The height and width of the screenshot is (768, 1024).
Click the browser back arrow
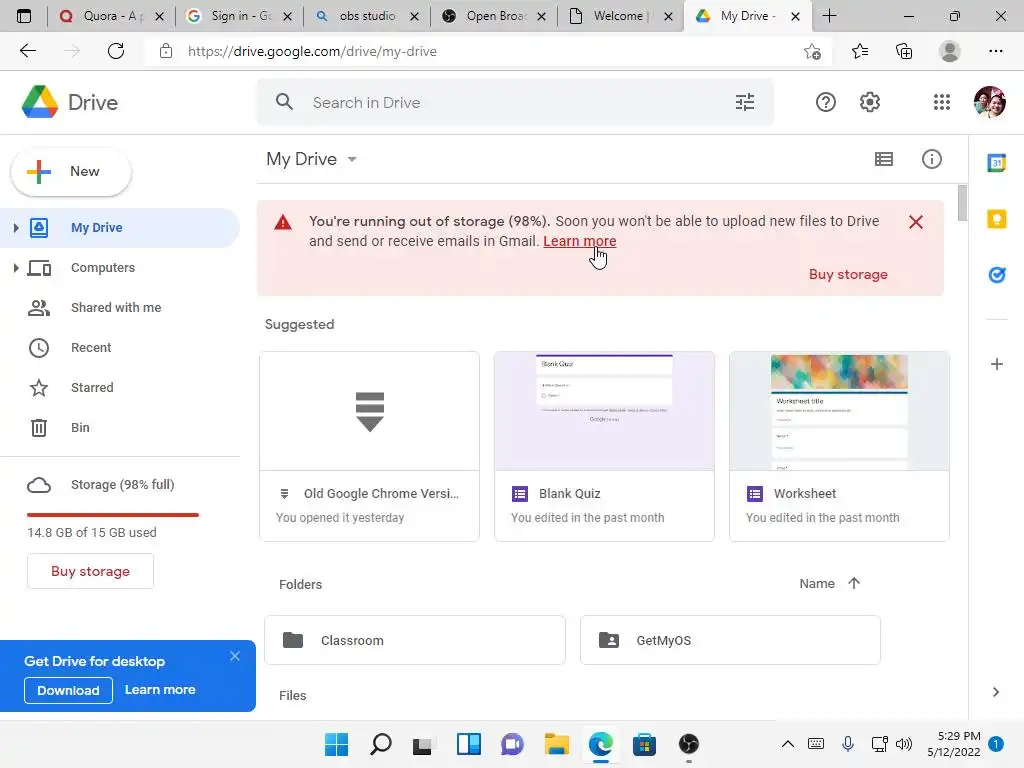click(27, 51)
